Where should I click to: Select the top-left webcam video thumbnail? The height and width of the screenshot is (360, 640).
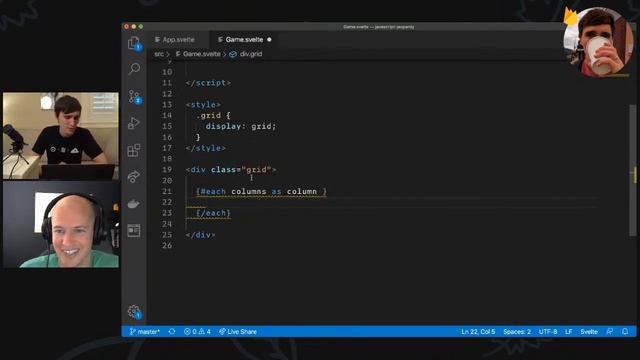click(61, 136)
